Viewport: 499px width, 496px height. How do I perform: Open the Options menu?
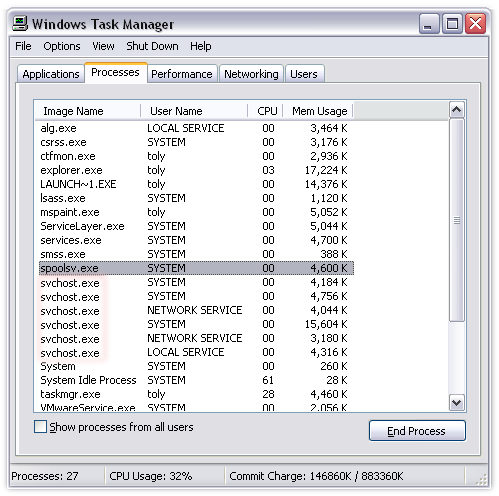62,46
